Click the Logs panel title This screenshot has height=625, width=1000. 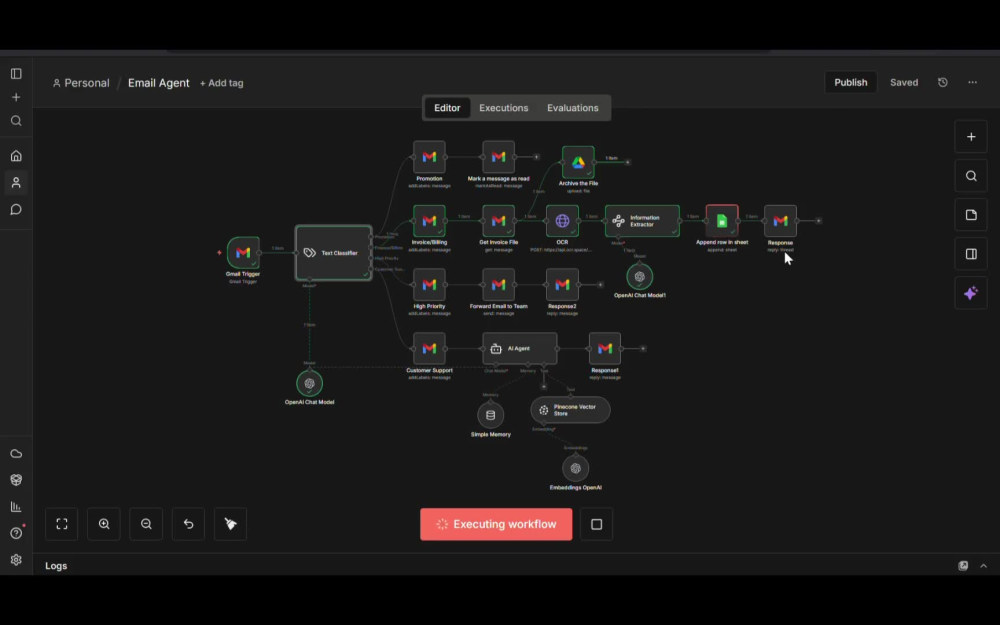[56, 566]
